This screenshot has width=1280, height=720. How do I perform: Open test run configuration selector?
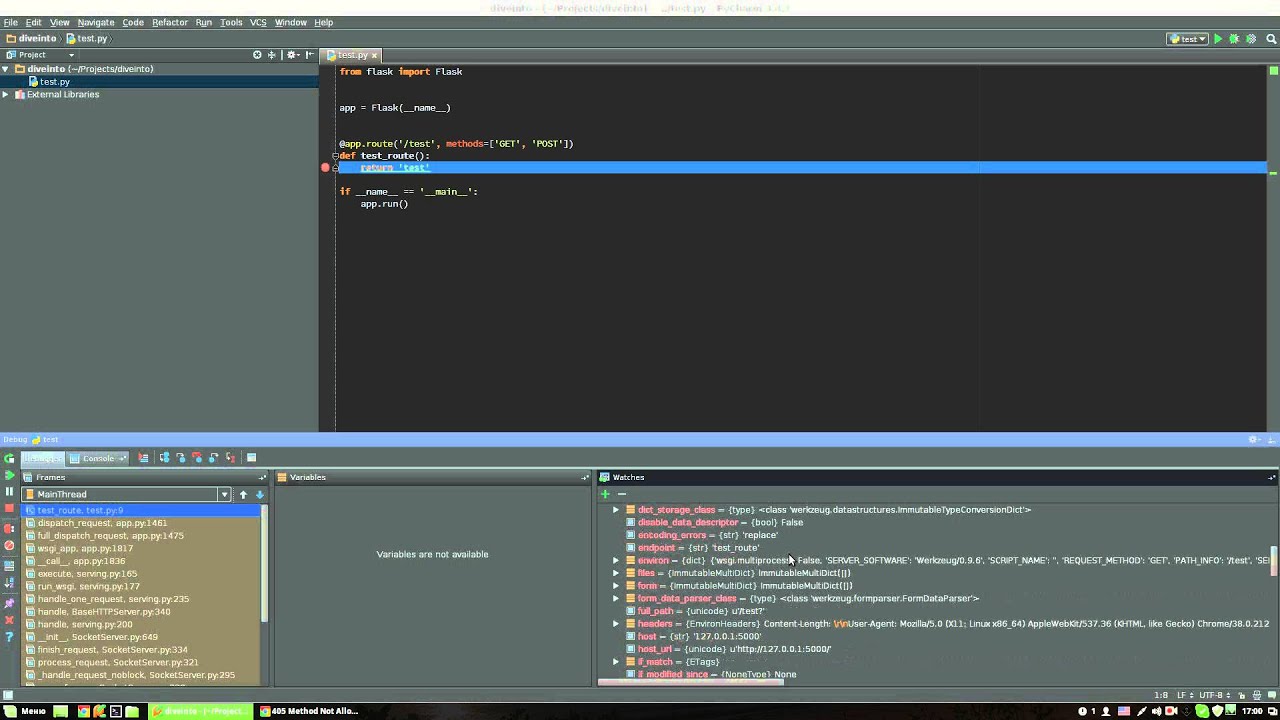(1187, 39)
